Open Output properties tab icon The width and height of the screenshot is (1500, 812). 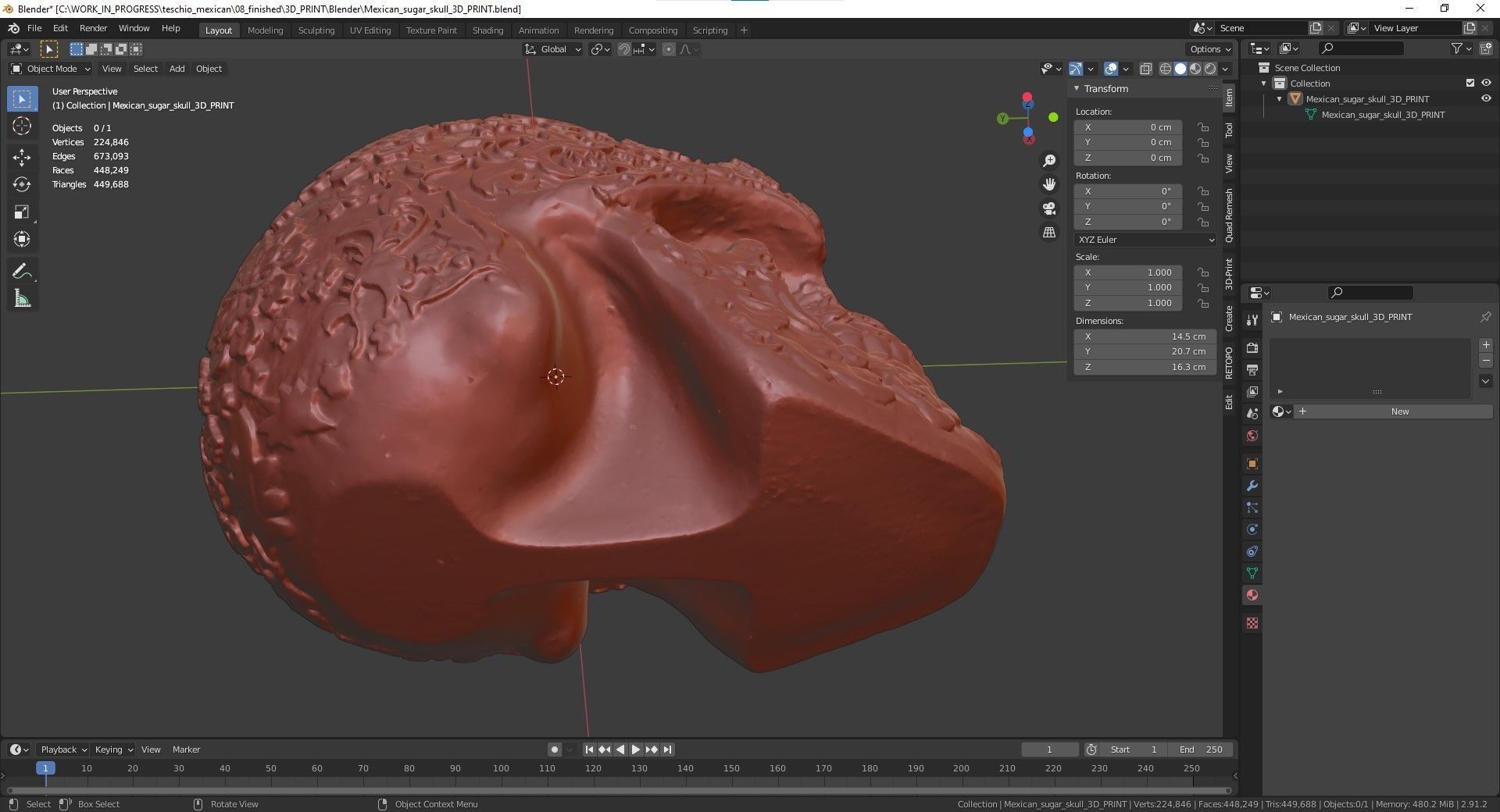point(1252,369)
